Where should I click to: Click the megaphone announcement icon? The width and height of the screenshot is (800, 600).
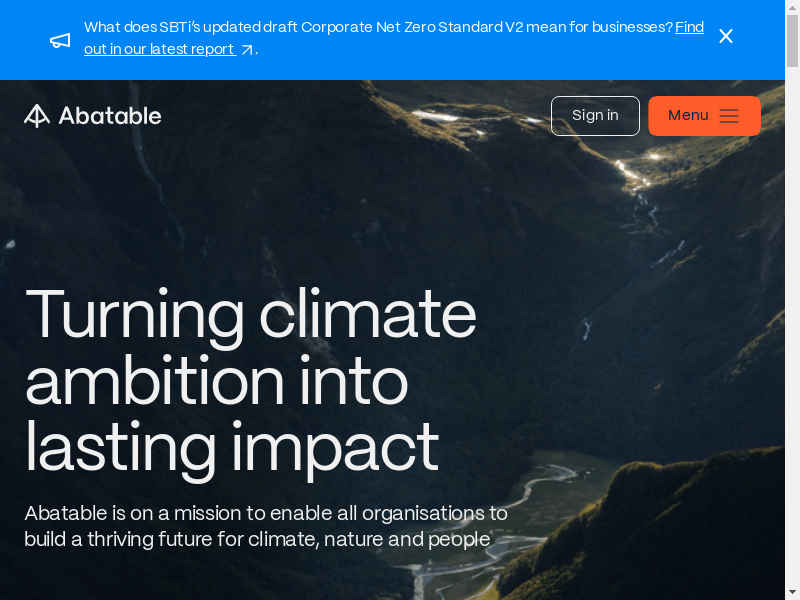click(60, 40)
